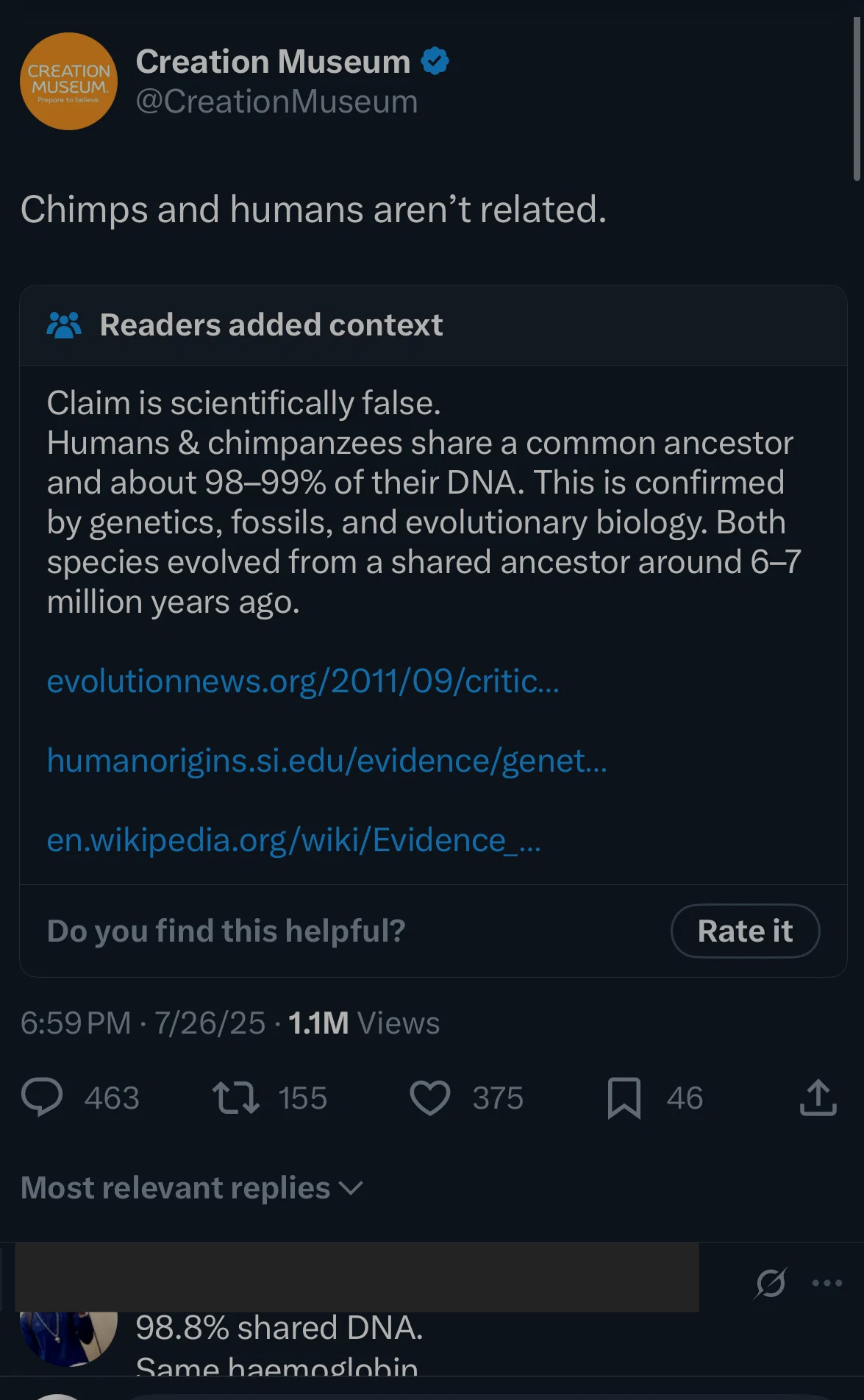
Task: Open Creation Museum profile via its avatar
Action: tap(68, 81)
